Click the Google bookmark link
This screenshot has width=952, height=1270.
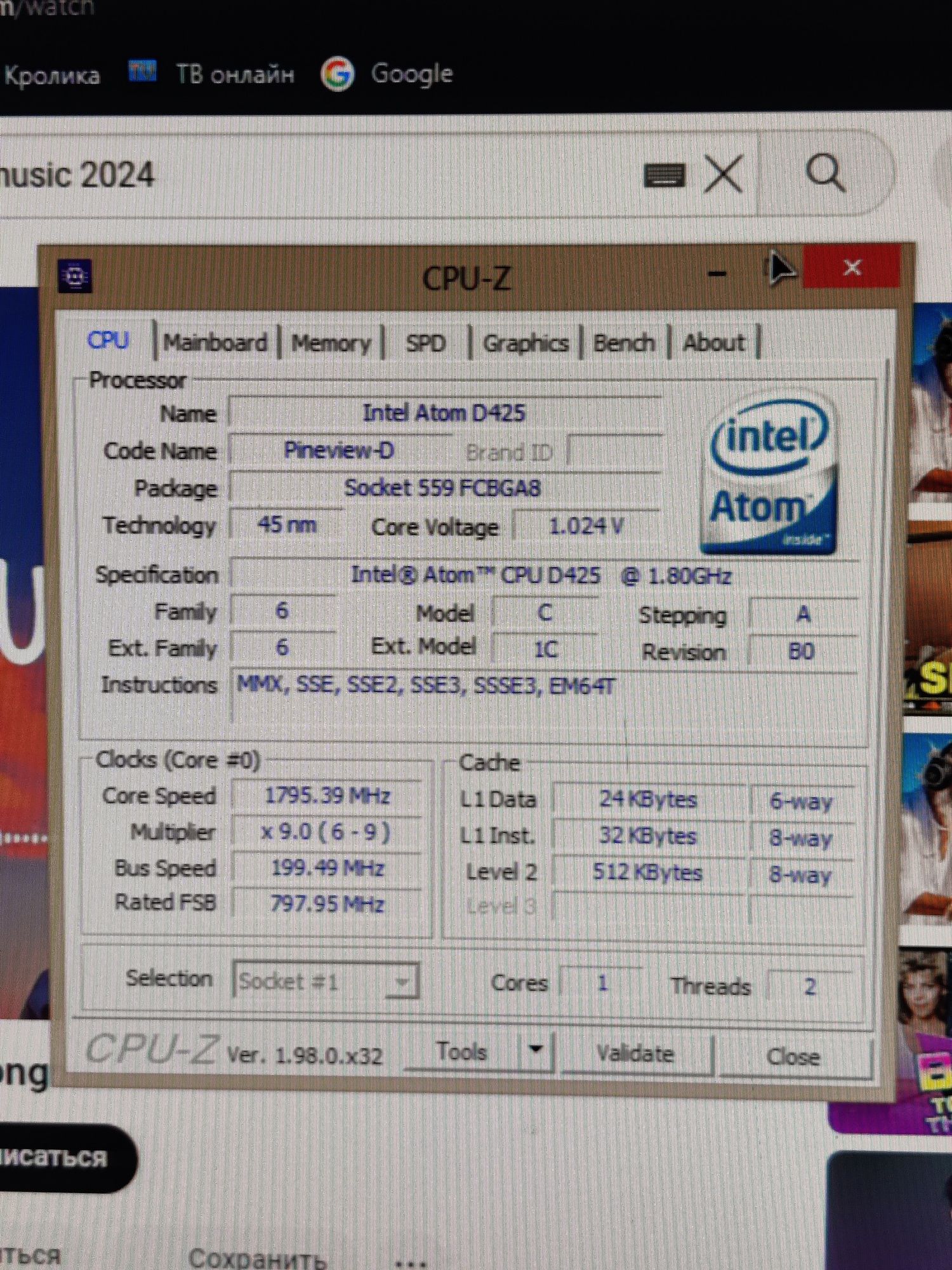point(412,74)
